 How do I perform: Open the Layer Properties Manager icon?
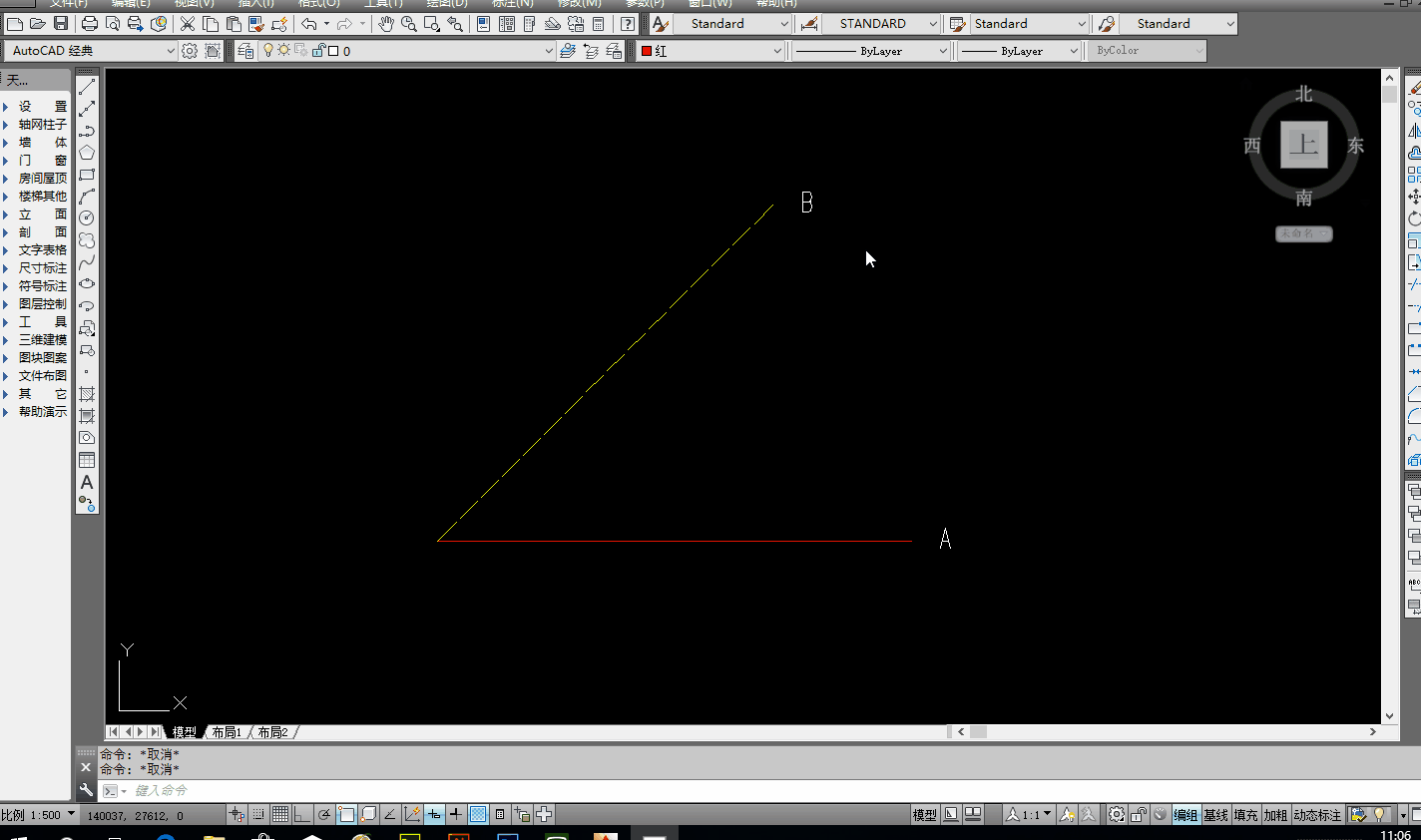tap(245, 50)
